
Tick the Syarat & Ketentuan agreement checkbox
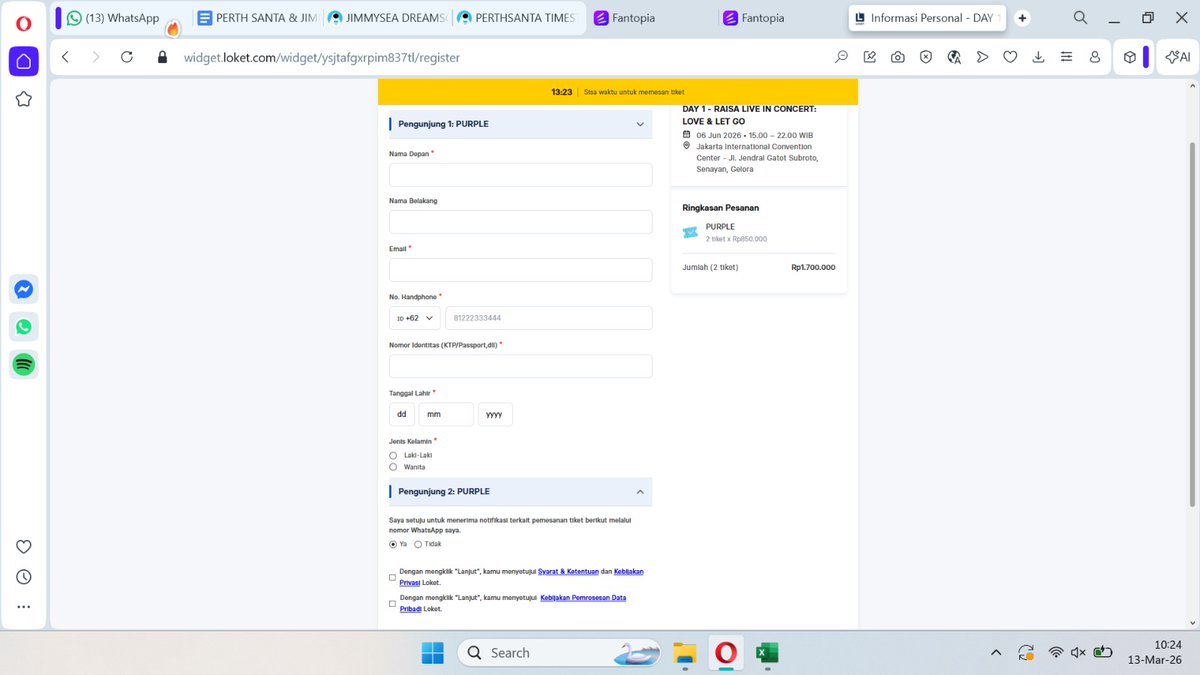(x=392, y=577)
